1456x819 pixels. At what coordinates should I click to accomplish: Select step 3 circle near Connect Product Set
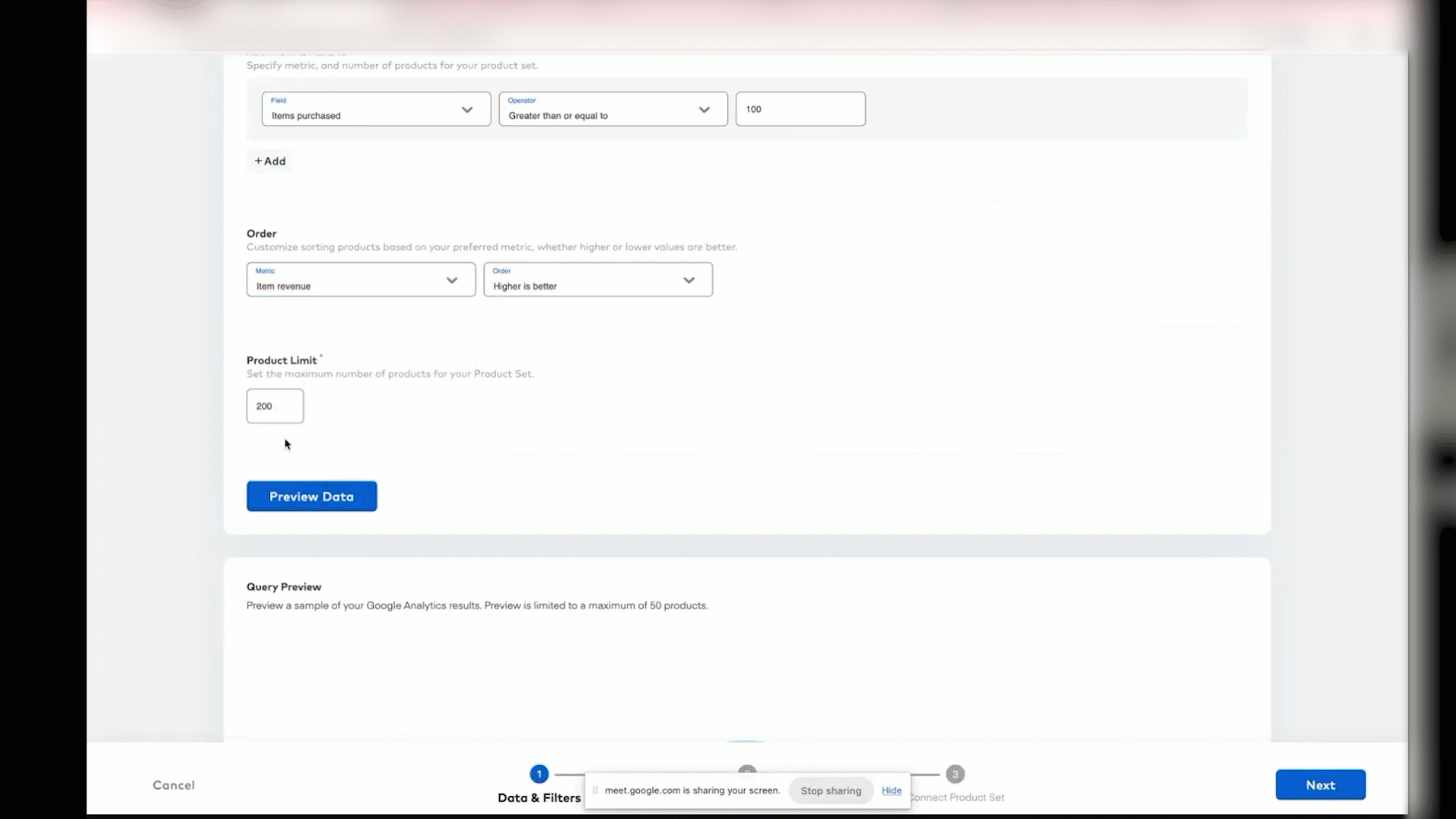tap(955, 773)
